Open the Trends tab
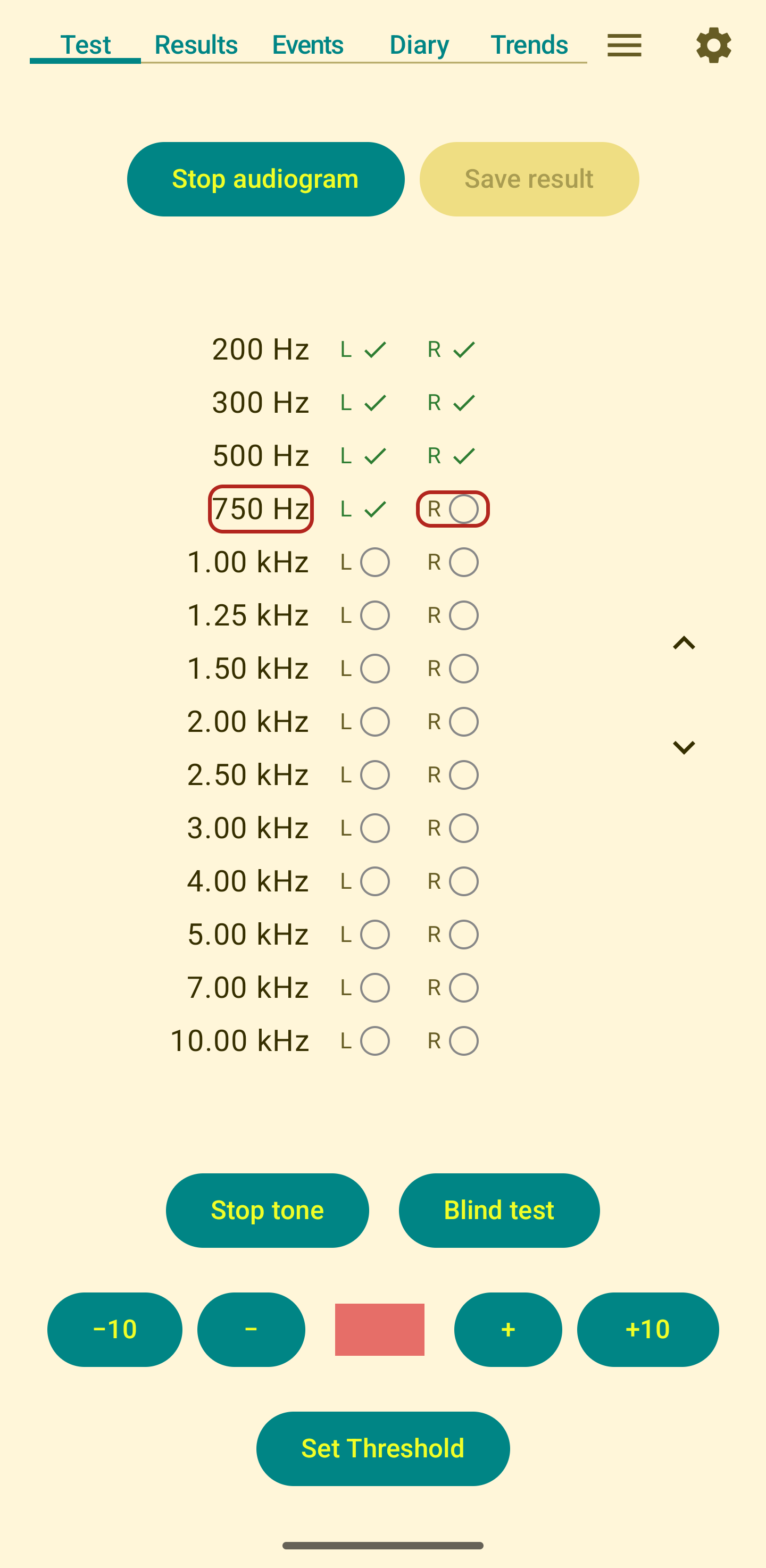766x1568 pixels. click(x=529, y=45)
